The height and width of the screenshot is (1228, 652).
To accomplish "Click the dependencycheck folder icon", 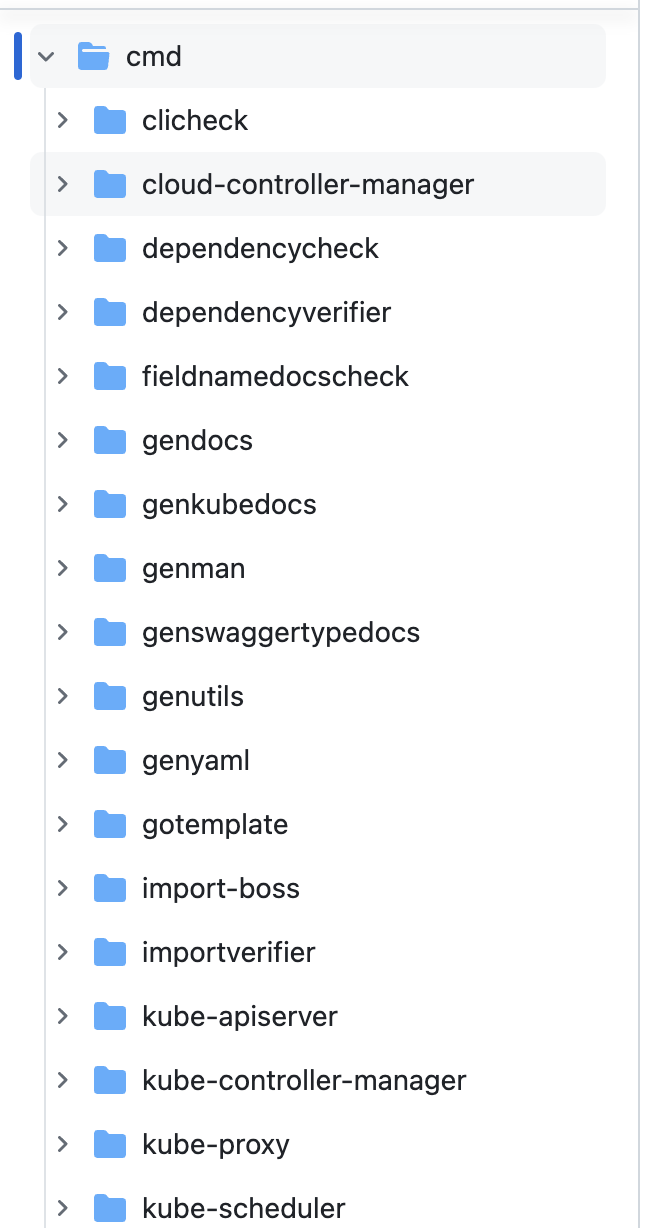I will pyautogui.click(x=110, y=249).
